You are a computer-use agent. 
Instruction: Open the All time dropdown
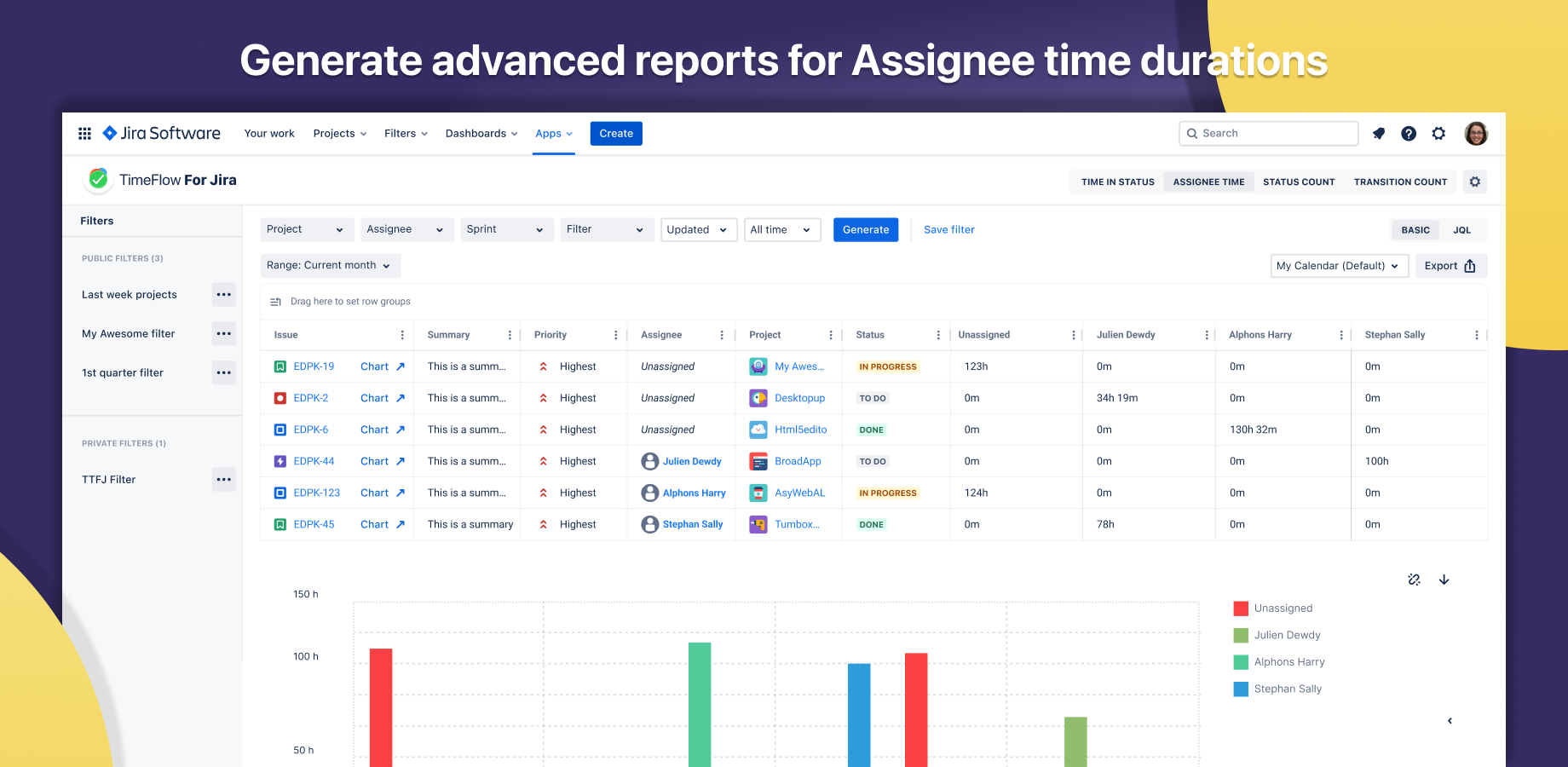pos(782,230)
